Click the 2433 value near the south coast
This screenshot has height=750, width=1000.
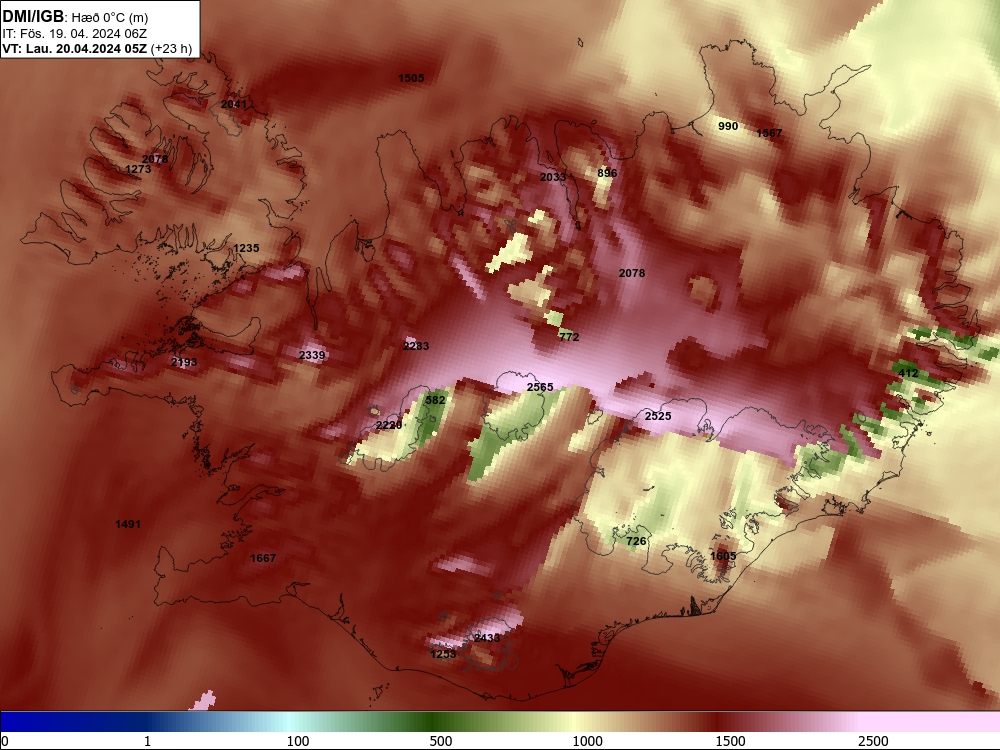coord(487,638)
